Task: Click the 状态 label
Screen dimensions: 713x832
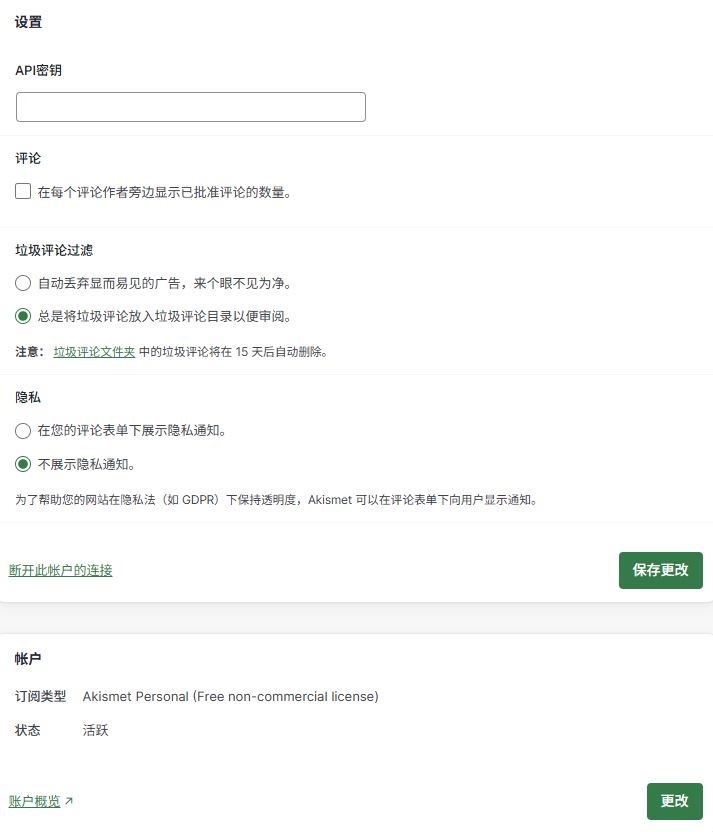Action: 28,731
